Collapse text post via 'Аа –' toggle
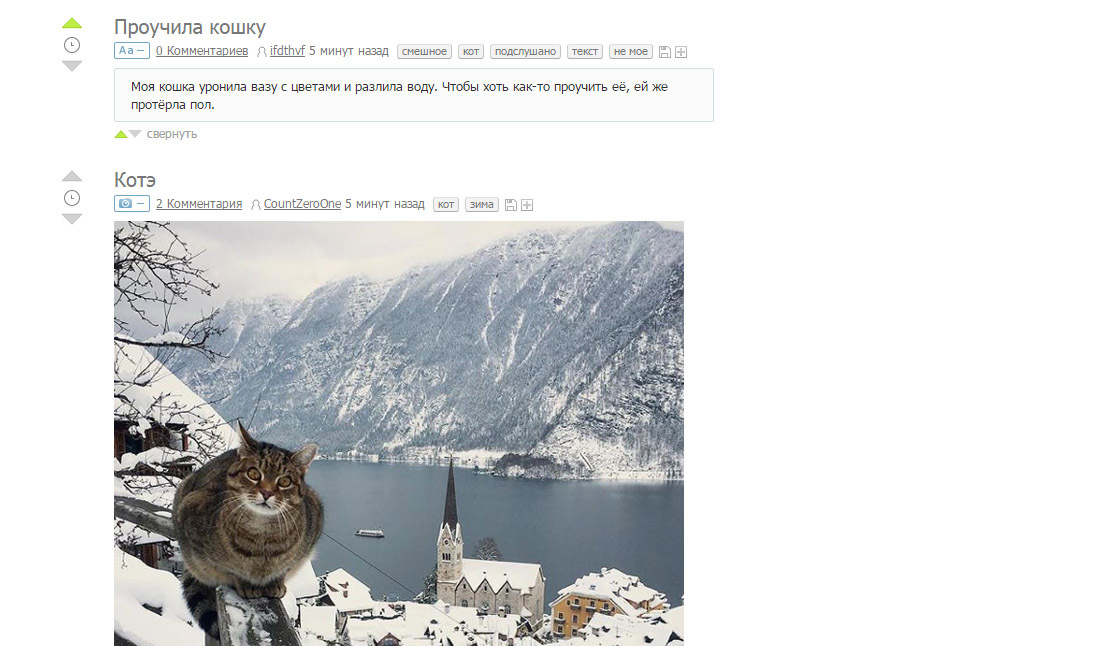 tap(131, 50)
